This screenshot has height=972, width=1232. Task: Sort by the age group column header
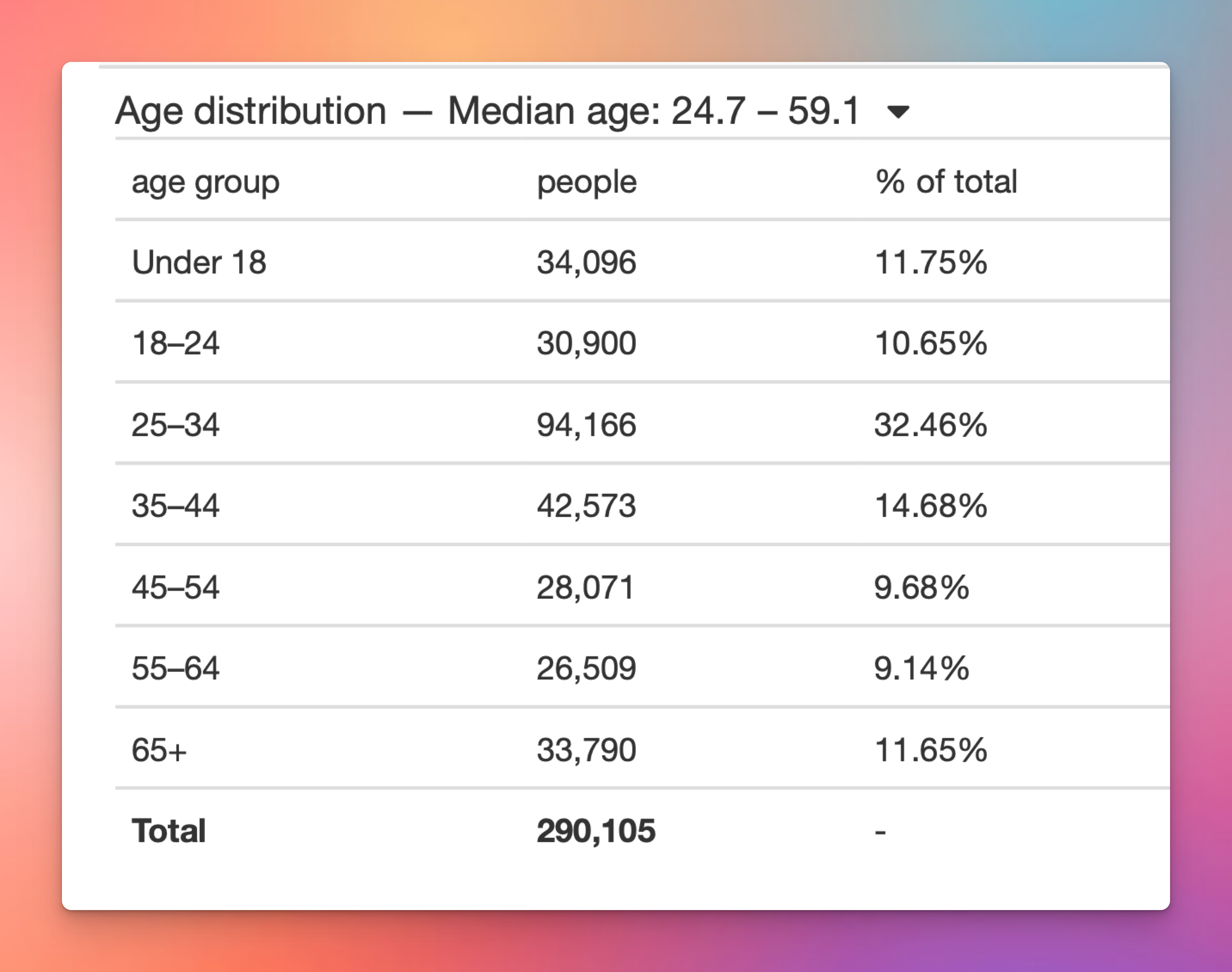(x=206, y=181)
